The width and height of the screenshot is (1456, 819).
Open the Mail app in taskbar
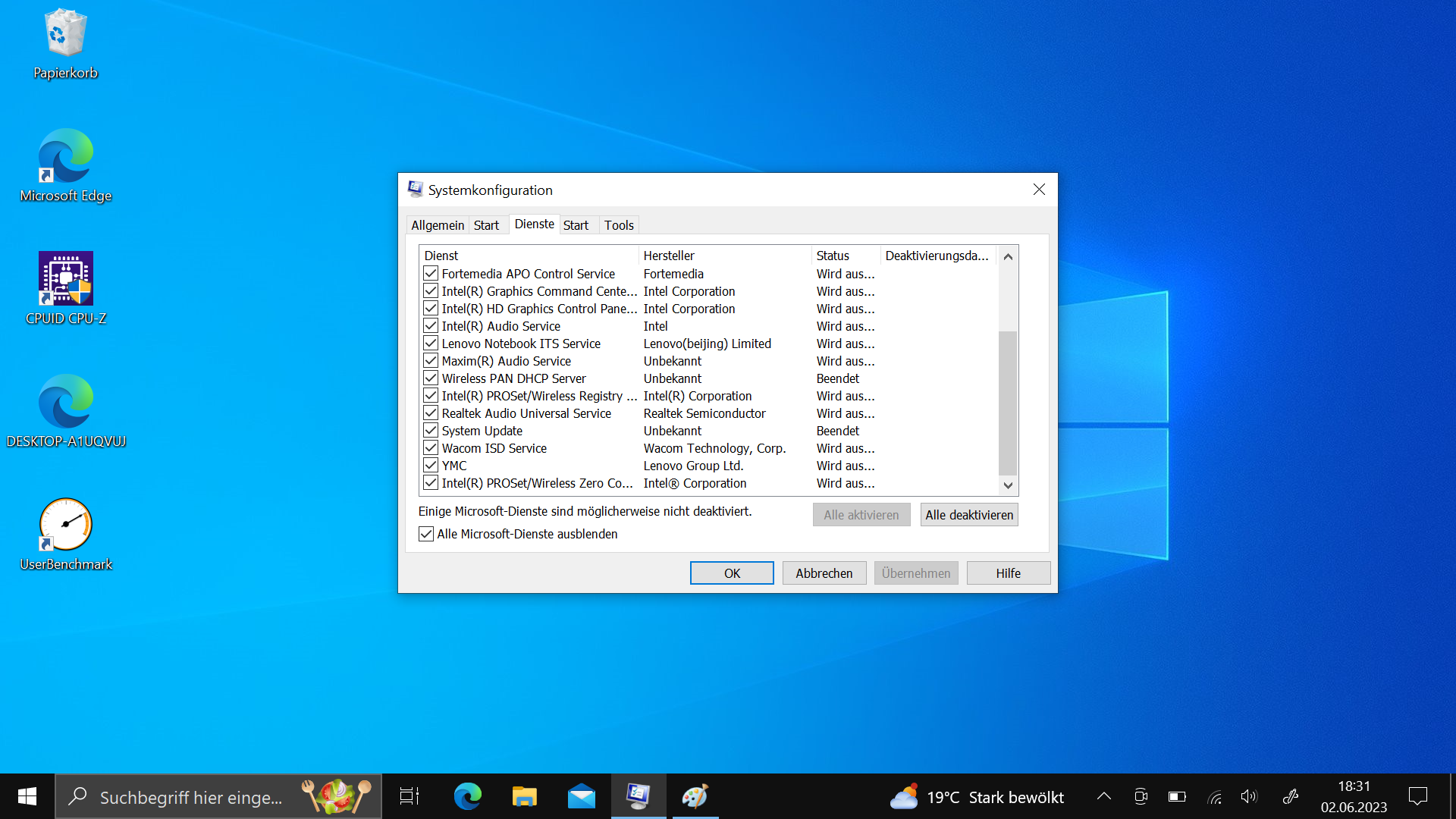[582, 796]
